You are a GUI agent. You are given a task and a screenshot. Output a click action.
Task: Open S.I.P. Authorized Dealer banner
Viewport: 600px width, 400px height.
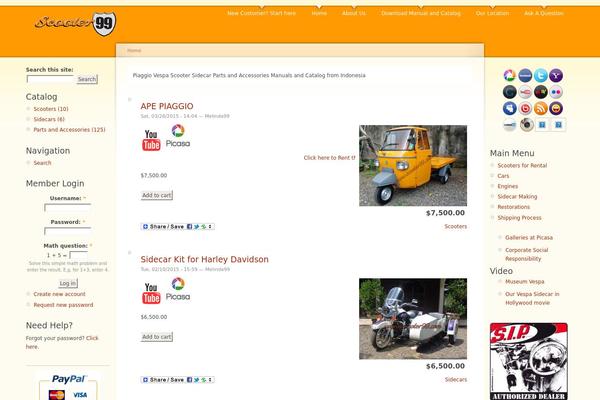(528, 361)
